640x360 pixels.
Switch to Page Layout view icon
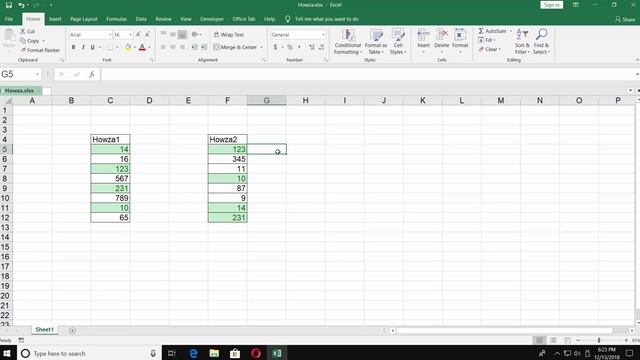(553, 340)
